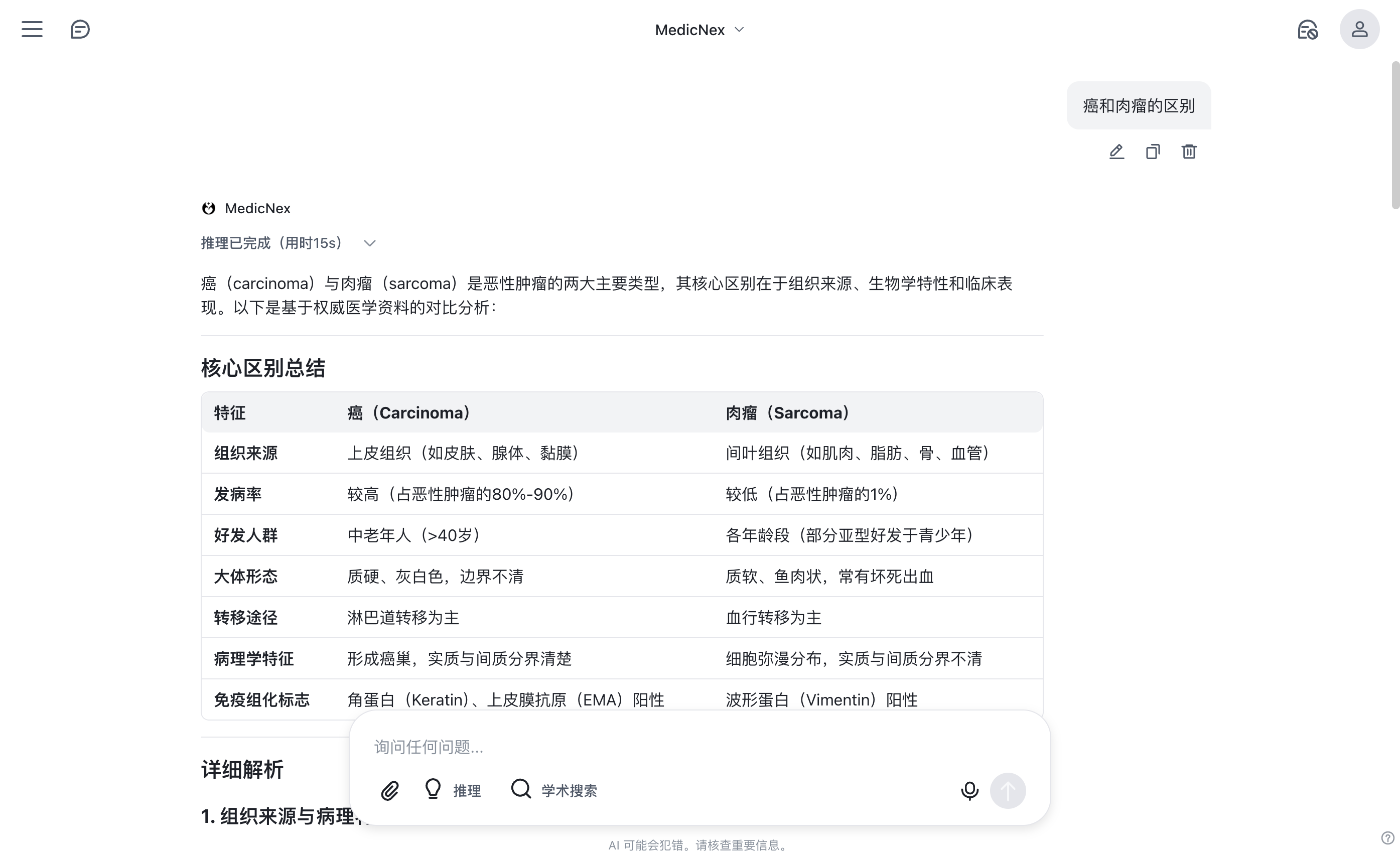Toggle the 学术搜索 academic search mode

tap(554, 790)
